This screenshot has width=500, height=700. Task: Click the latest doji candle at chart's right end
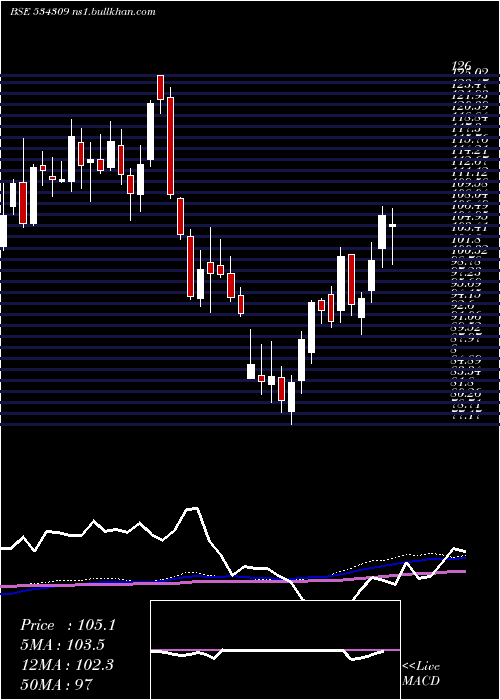(392, 236)
